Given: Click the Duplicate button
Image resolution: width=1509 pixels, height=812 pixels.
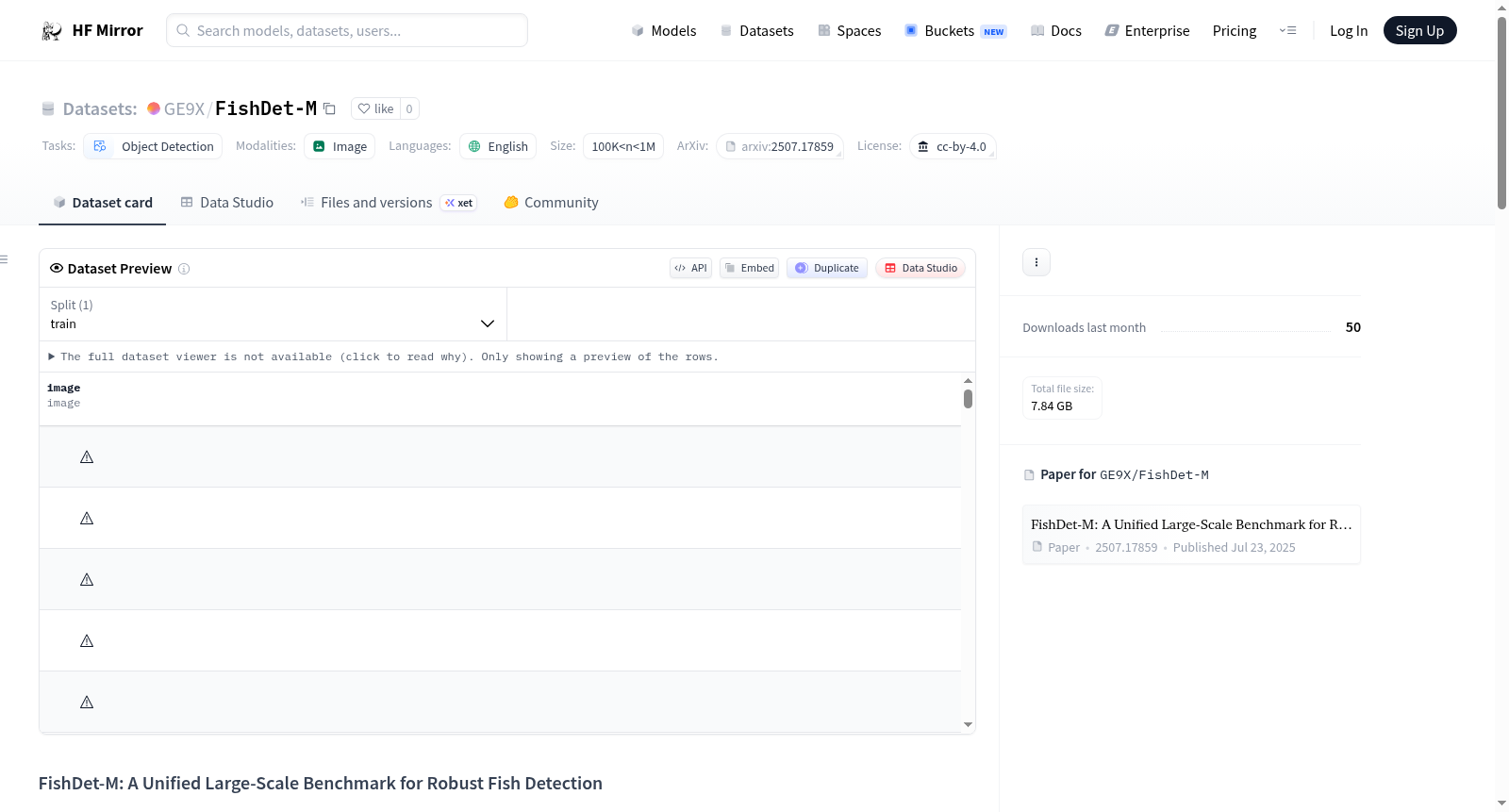Looking at the screenshot, I should pyautogui.click(x=827, y=268).
